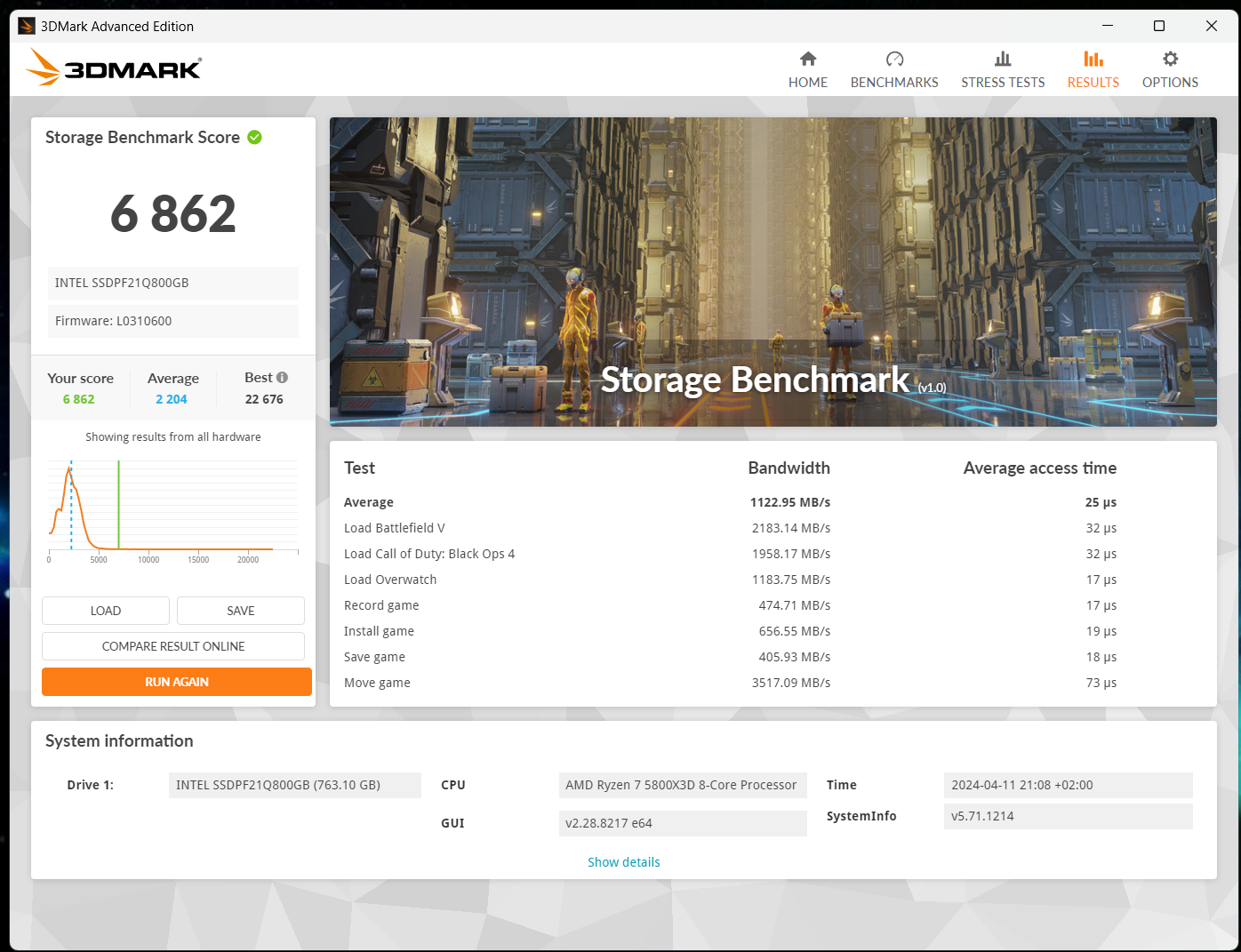Click the Bandwidth column header
Screen dimensions: 1241x952
tap(789, 468)
